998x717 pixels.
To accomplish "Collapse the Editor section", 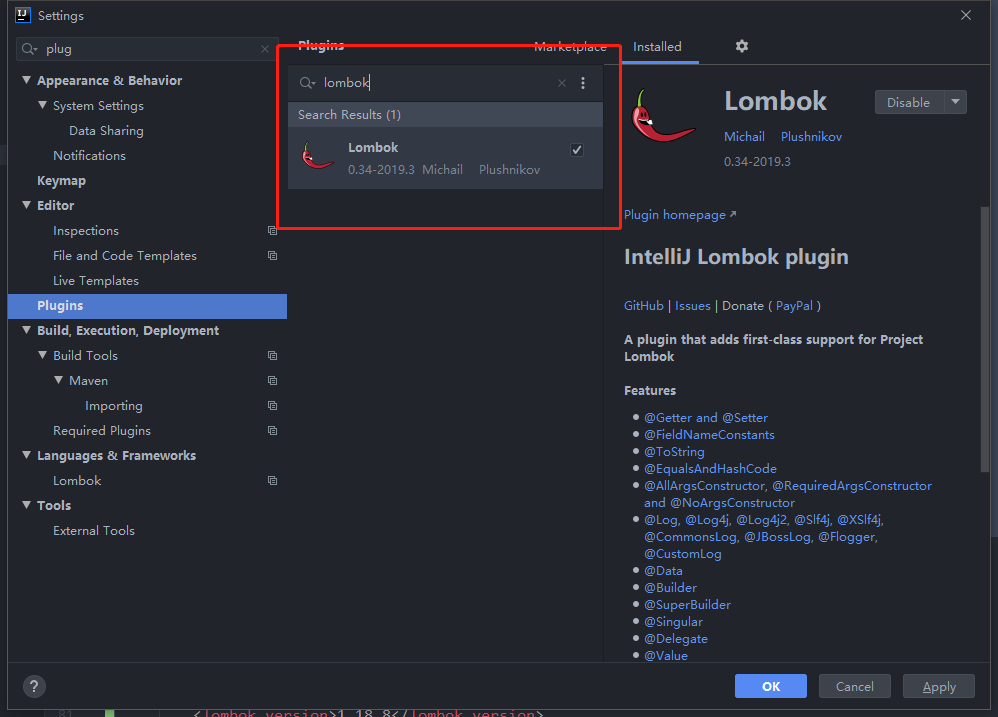I will click(x=26, y=205).
